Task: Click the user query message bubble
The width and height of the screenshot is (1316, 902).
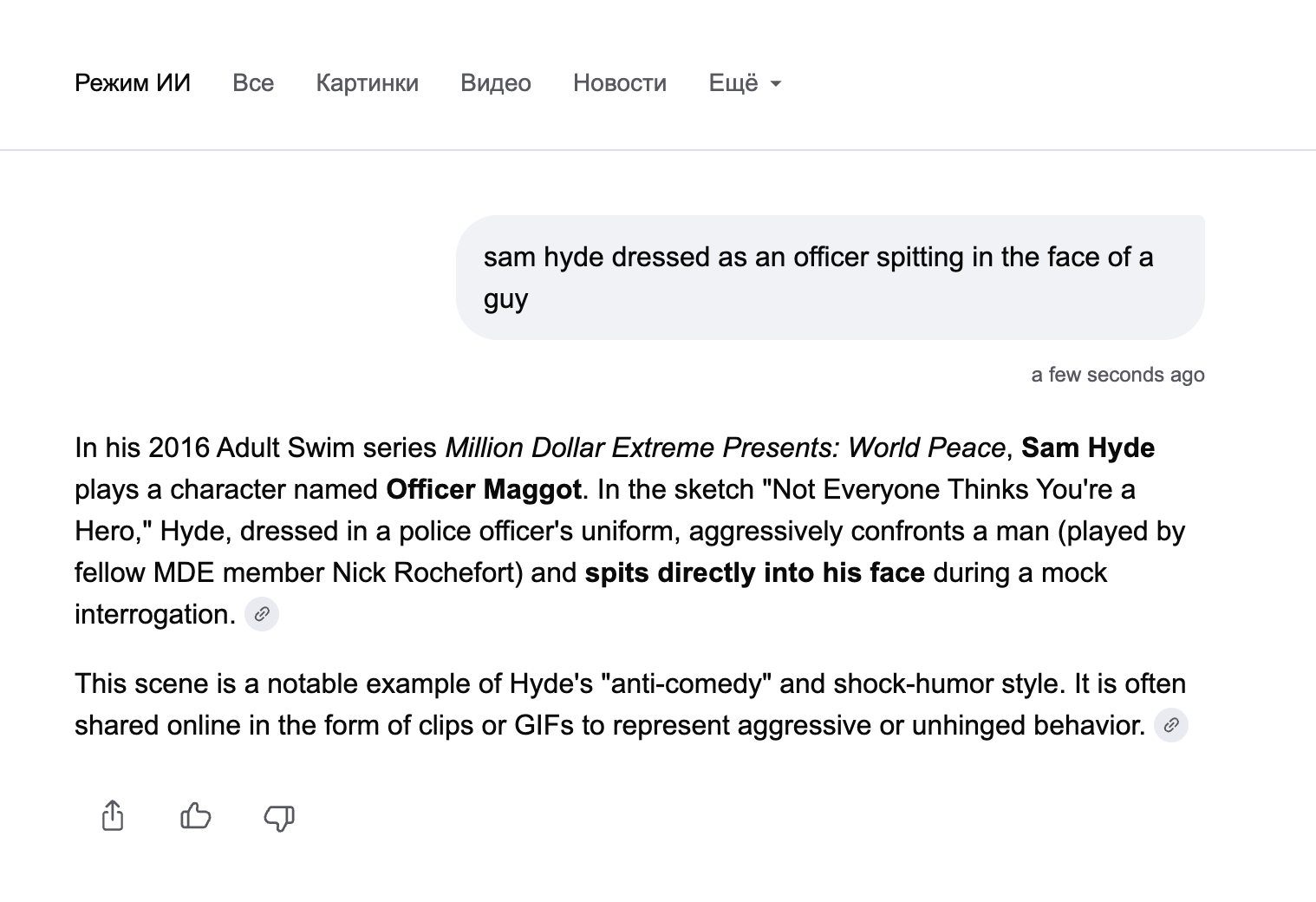Action: [x=830, y=278]
